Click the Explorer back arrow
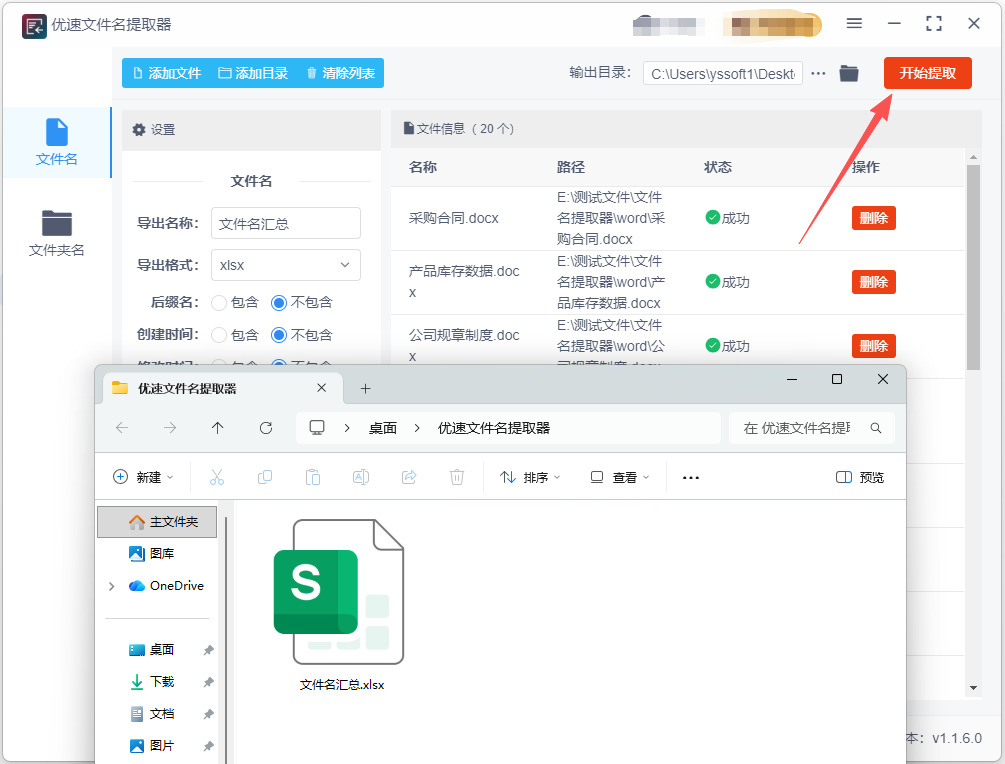 click(x=122, y=428)
